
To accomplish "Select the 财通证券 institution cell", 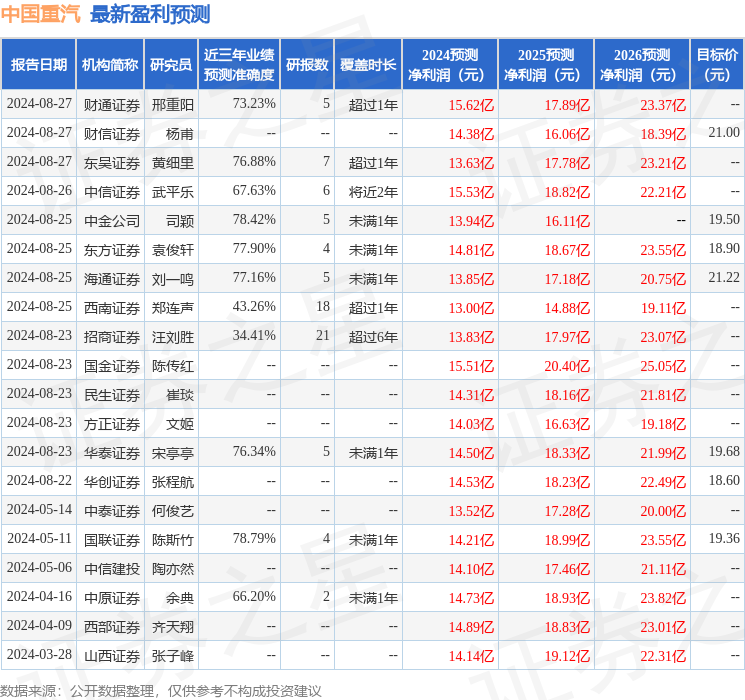I will pos(112,105).
